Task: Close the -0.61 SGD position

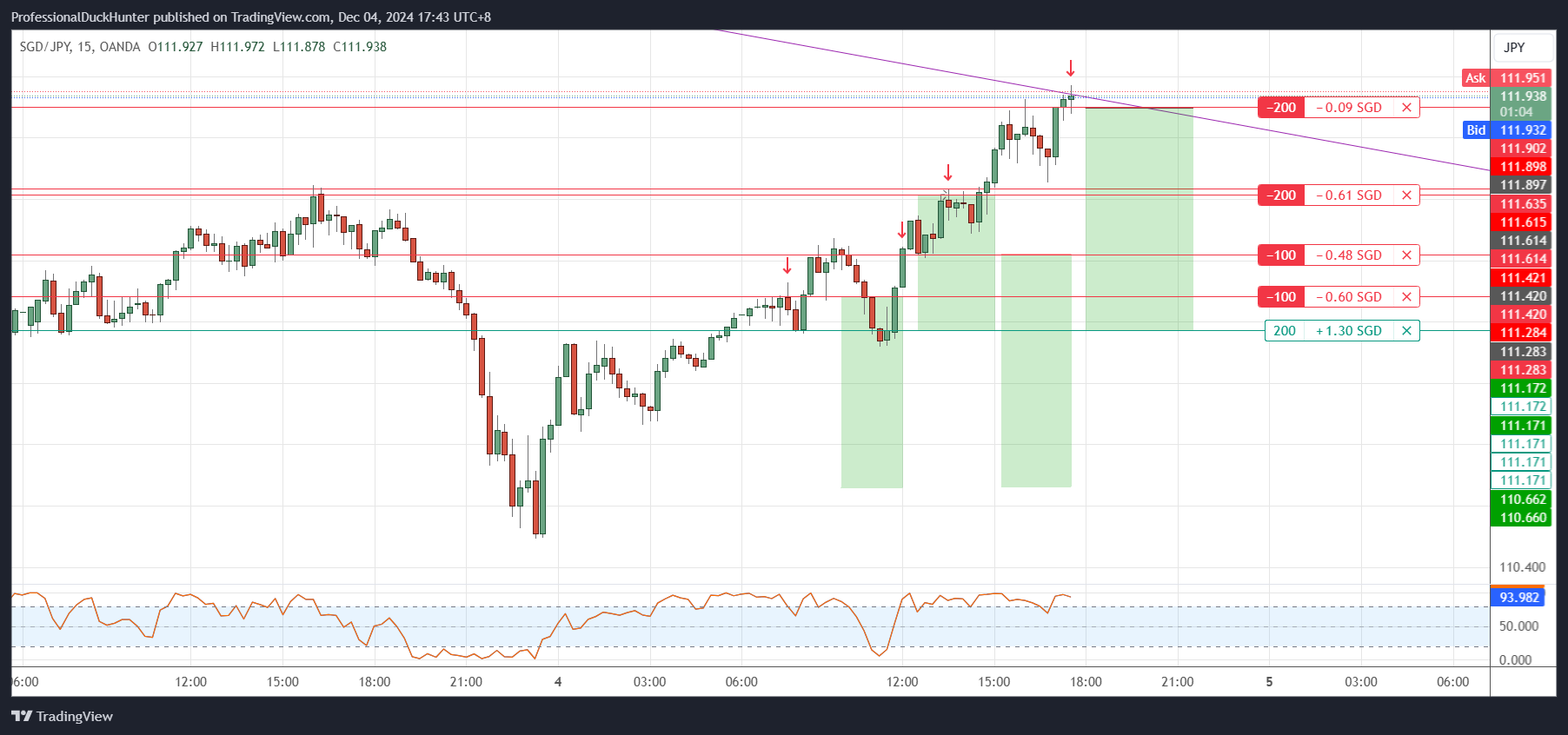Action: 1406,195
